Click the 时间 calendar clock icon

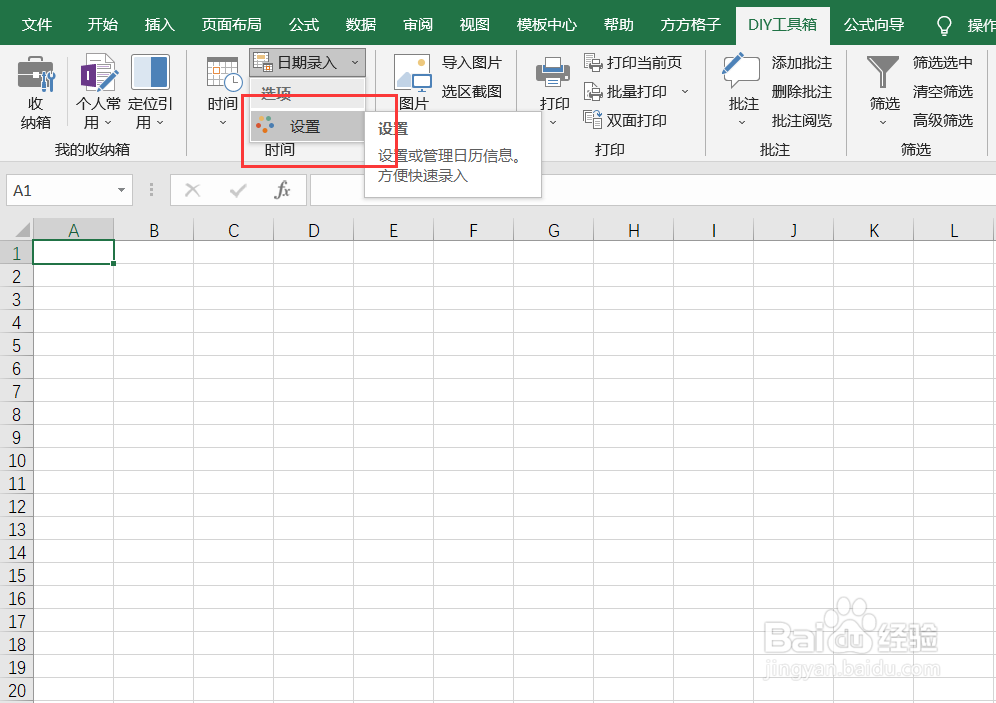tap(224, 74)
